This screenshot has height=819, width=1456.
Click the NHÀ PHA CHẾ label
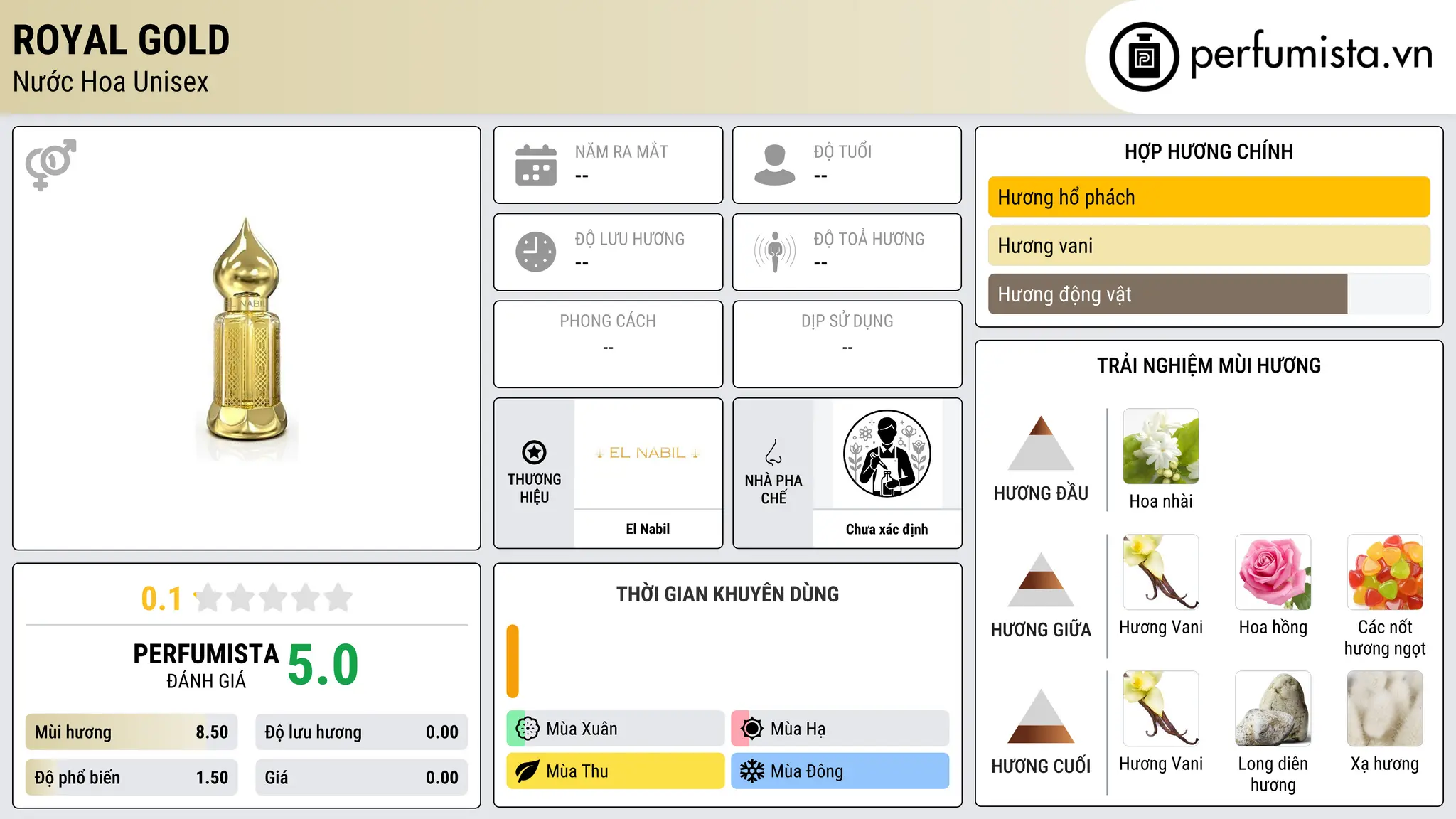773,489
